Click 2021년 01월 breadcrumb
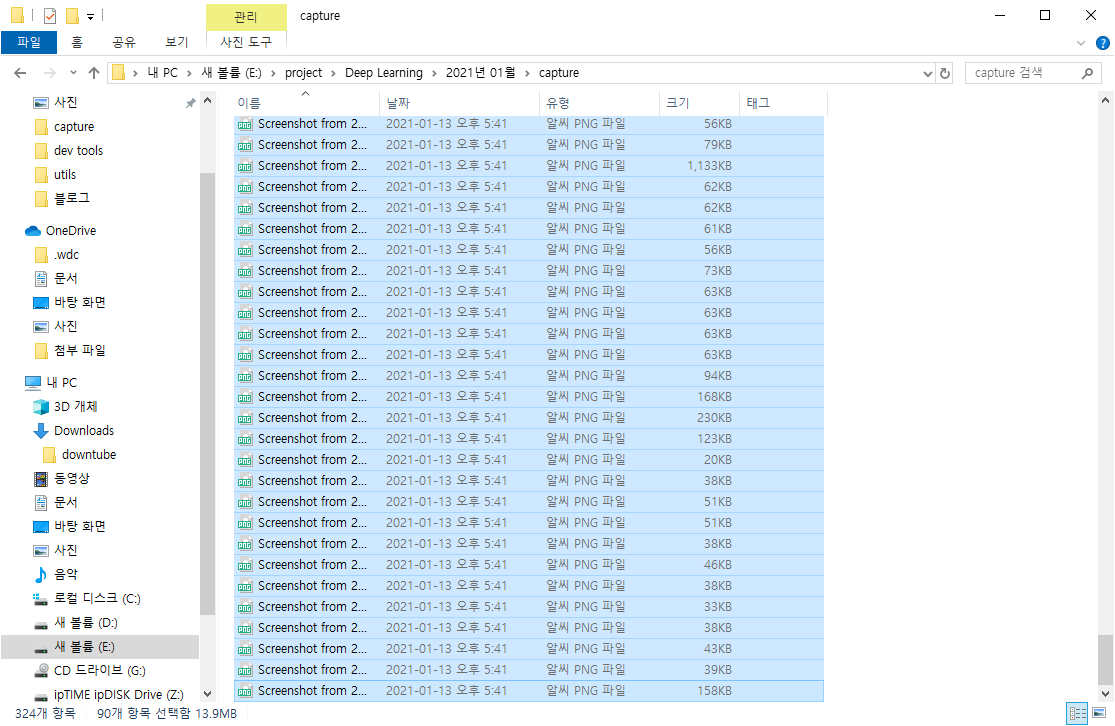This screenshot has width=1115, height=726. [x=481, y=73]
